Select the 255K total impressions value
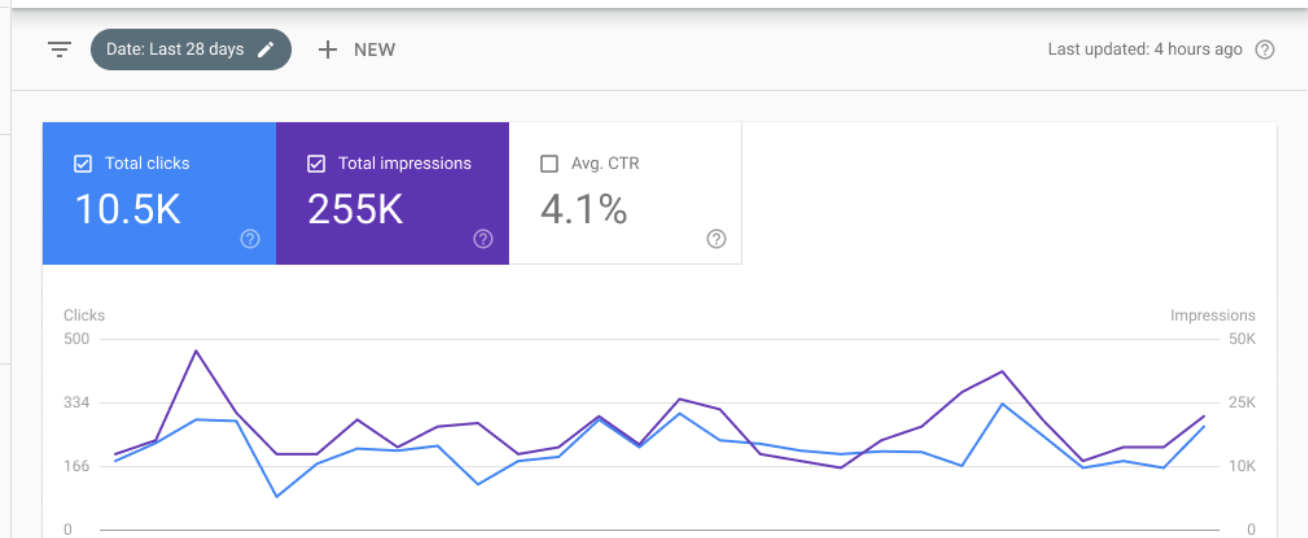The width and height of the screenshot is (1308, 538). tap(355, 209)
